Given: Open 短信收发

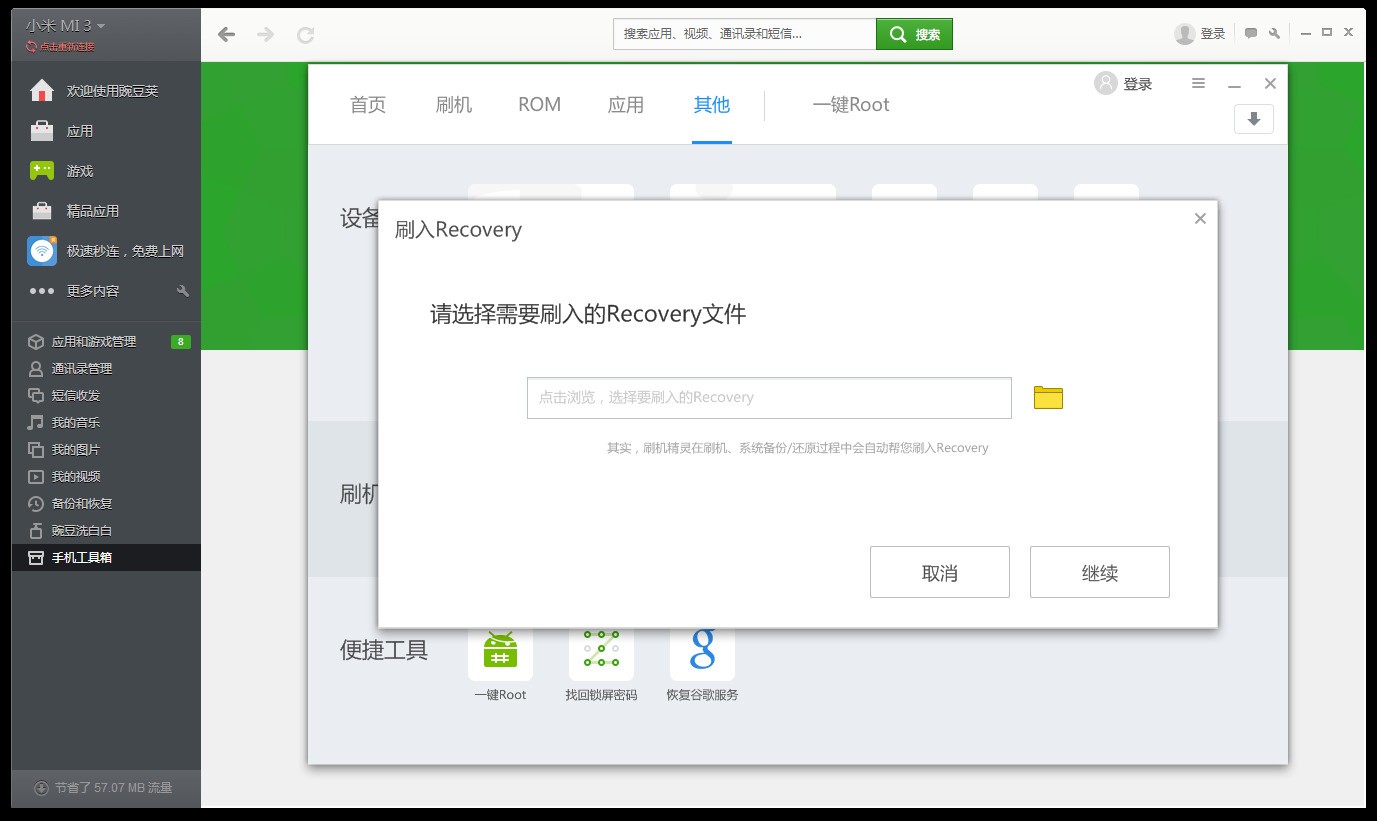Looking at the screenshot, I should (106, 396).
